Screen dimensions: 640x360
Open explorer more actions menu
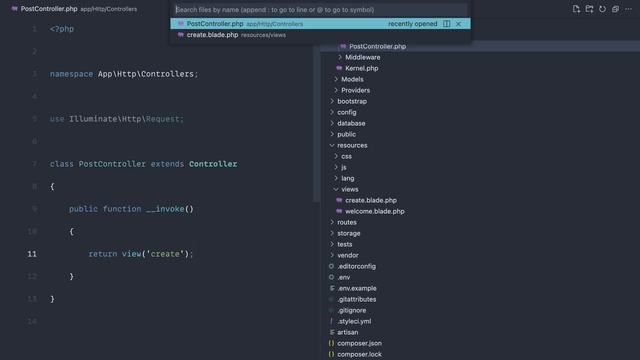coord(628,9)
